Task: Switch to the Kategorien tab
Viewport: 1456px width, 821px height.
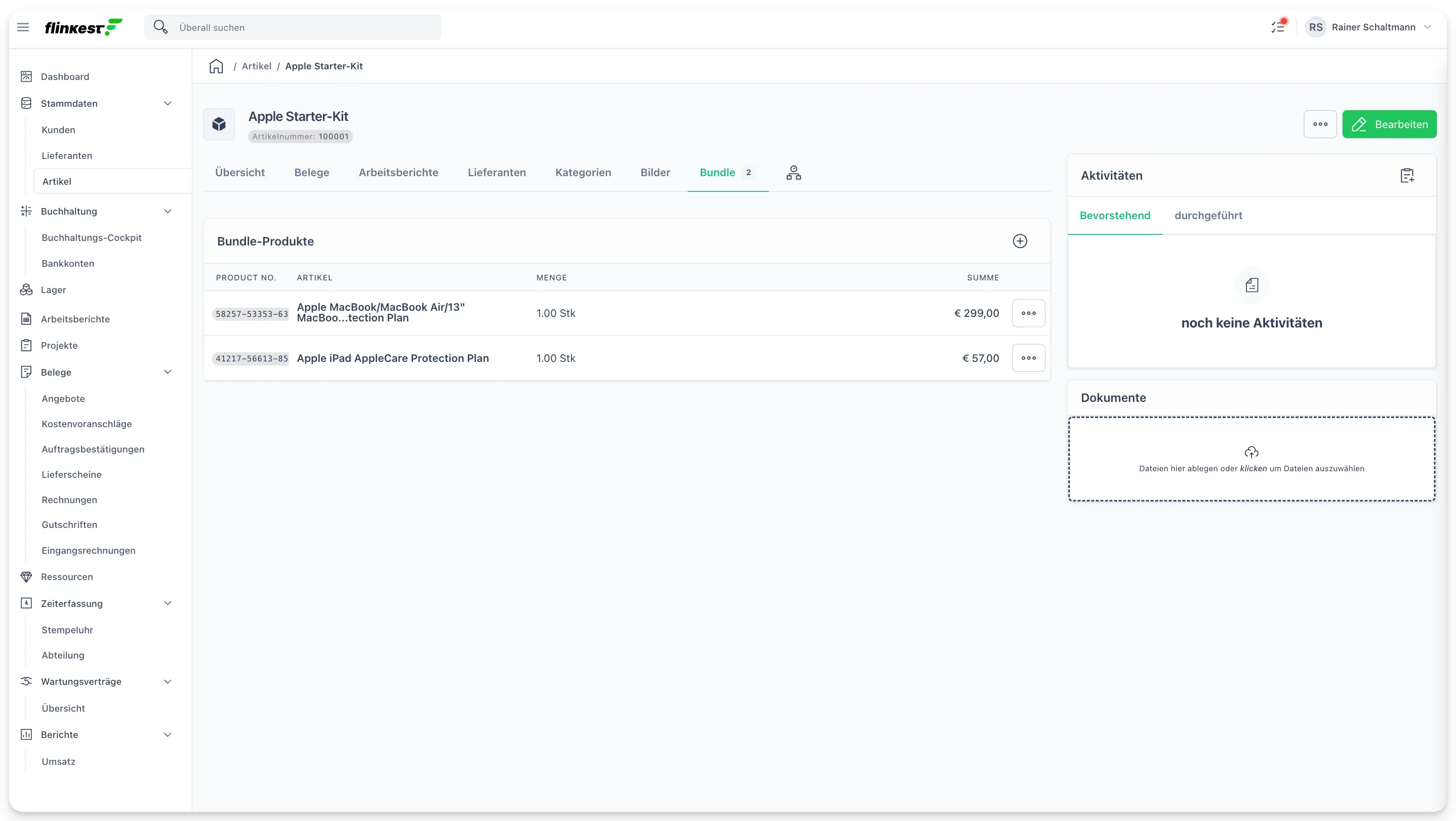Action: [583, 172]
